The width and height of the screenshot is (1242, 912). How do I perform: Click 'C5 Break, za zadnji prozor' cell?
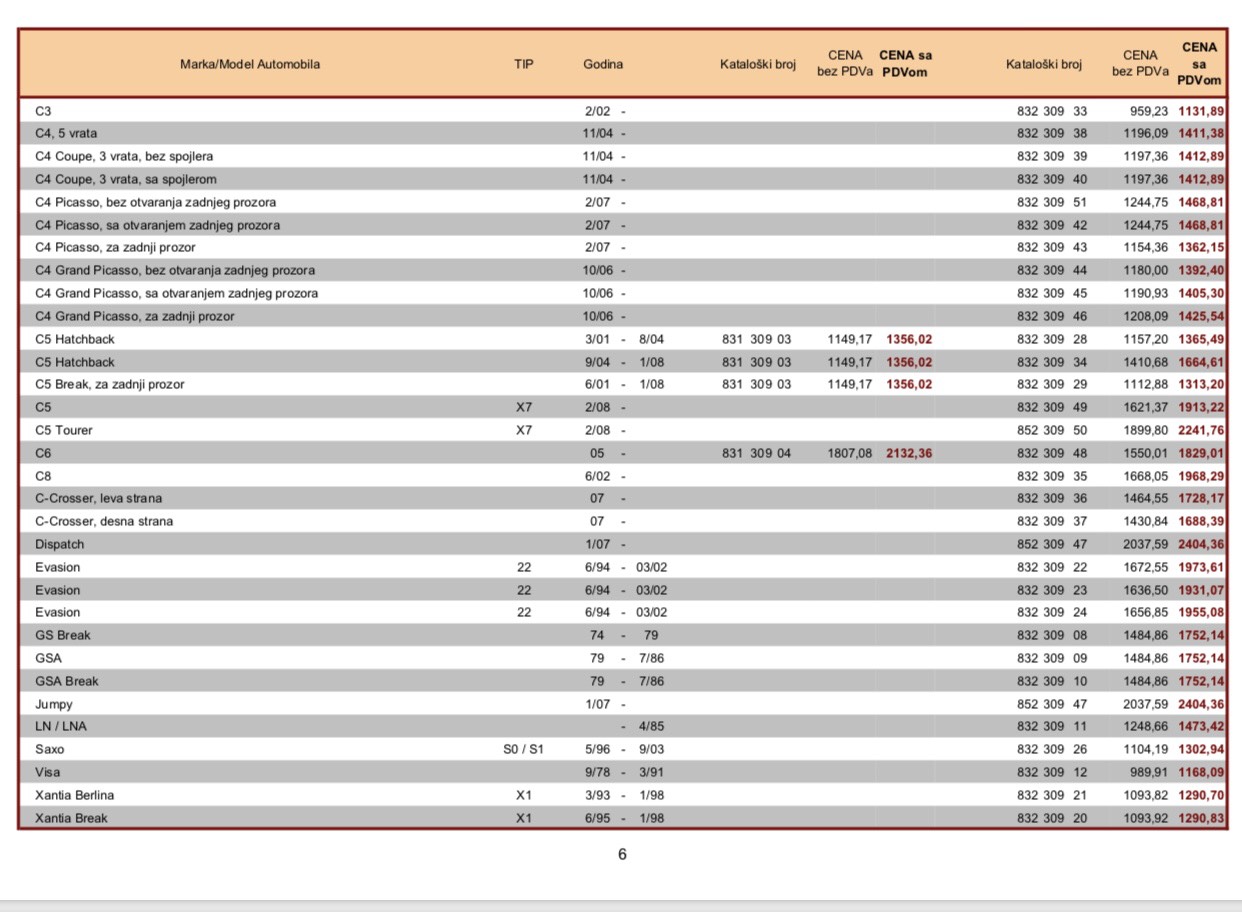110,384
